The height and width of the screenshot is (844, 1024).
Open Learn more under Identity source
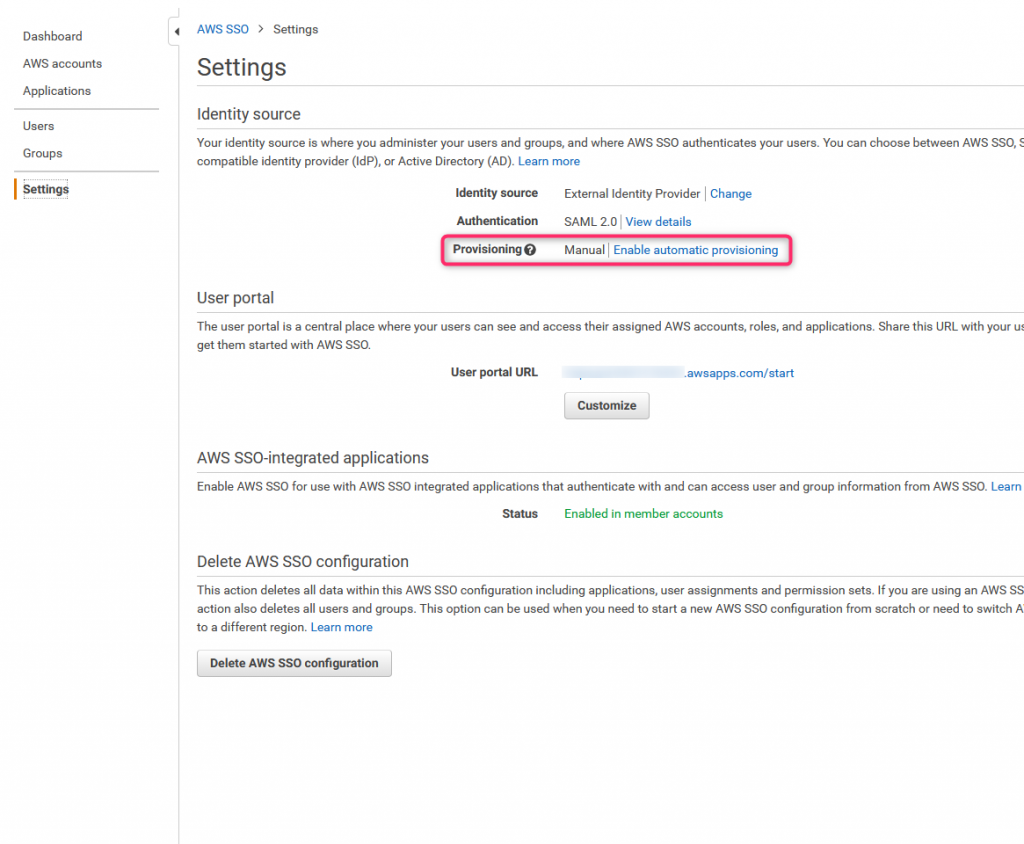click(549, 161)
